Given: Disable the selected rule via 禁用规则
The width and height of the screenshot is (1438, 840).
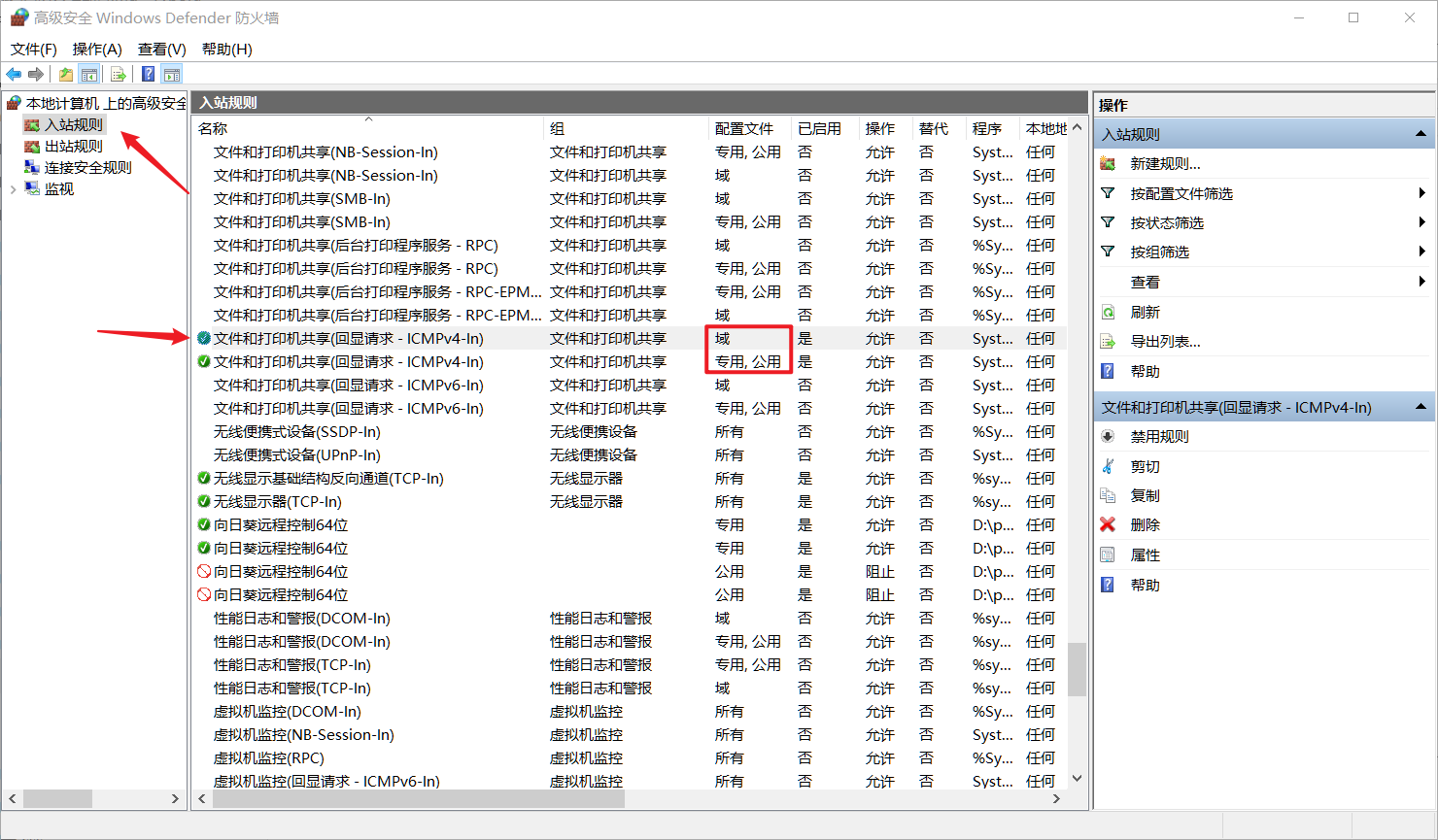Looking at the screenshot, I should (1159, 437).
